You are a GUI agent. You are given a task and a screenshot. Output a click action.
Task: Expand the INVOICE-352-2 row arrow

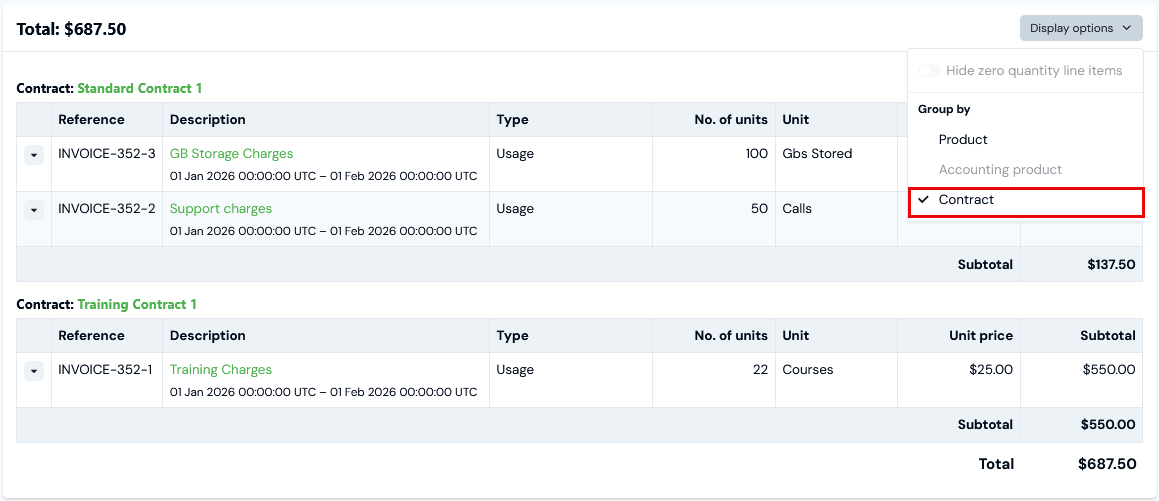point(34,210)
